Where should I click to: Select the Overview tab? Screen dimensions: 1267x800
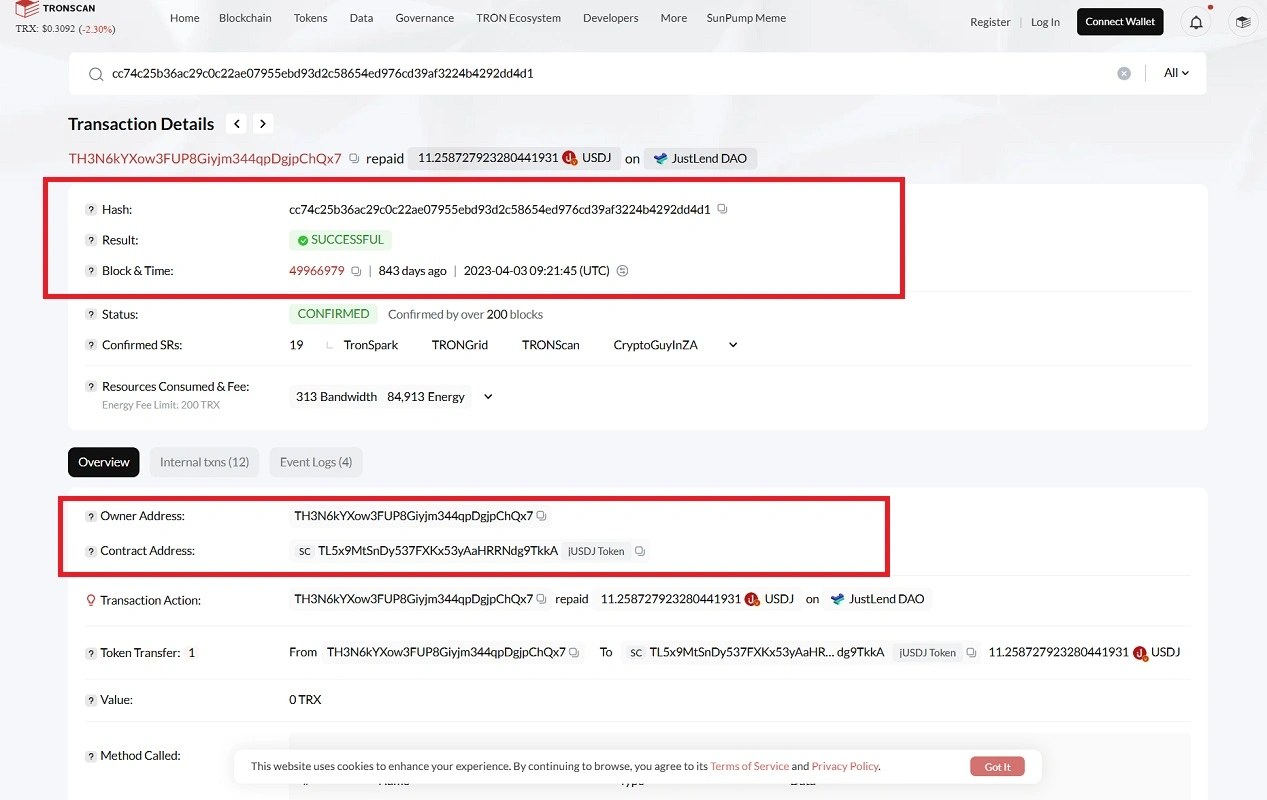click(x=104, y=462)
